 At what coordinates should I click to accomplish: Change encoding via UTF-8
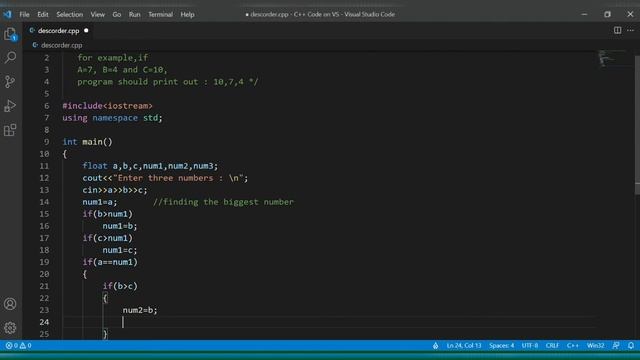(529, 345)
